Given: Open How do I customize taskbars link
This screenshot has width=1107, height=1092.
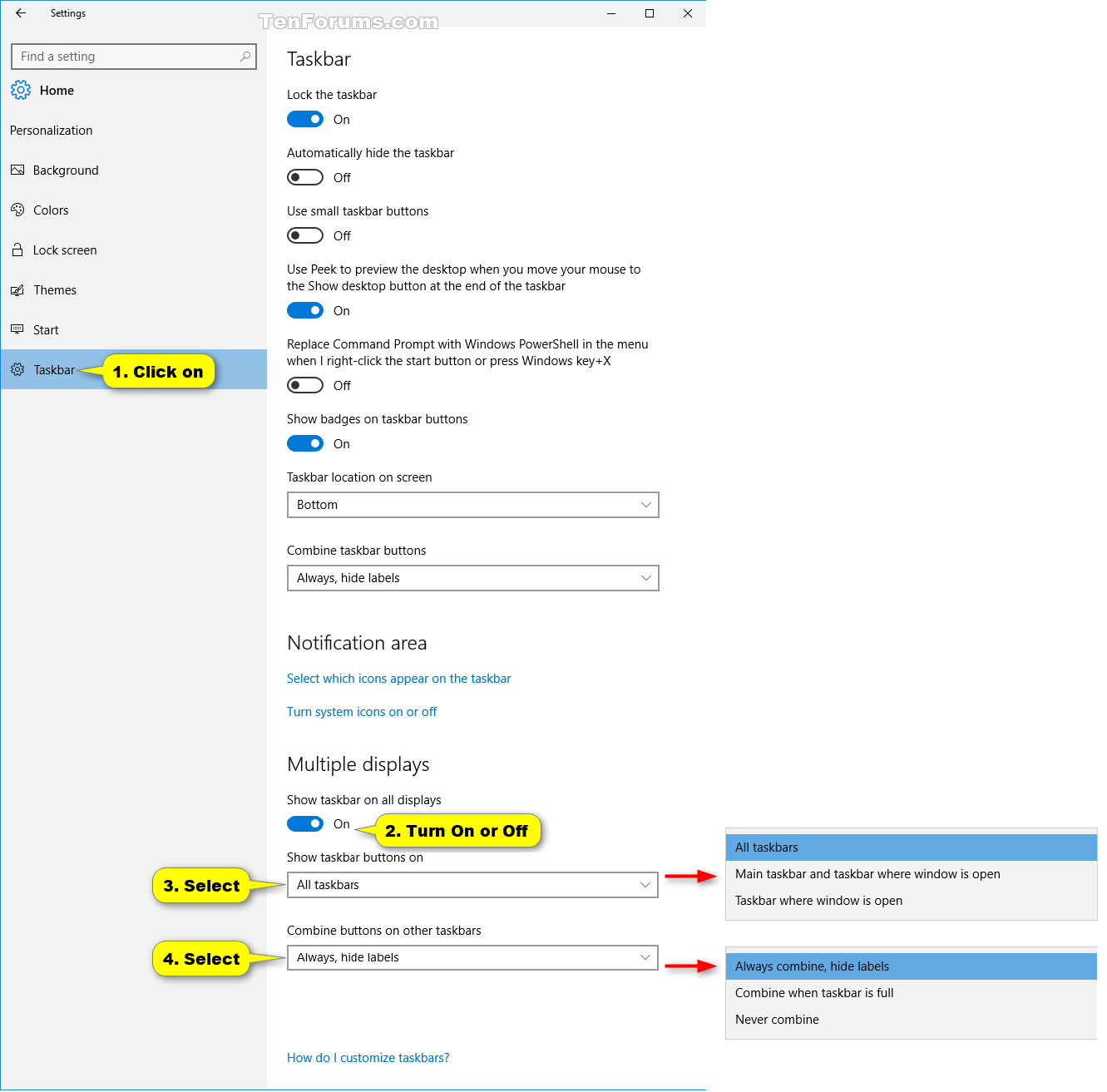Looking at the screenshot, I should (x=368, y=1057).
